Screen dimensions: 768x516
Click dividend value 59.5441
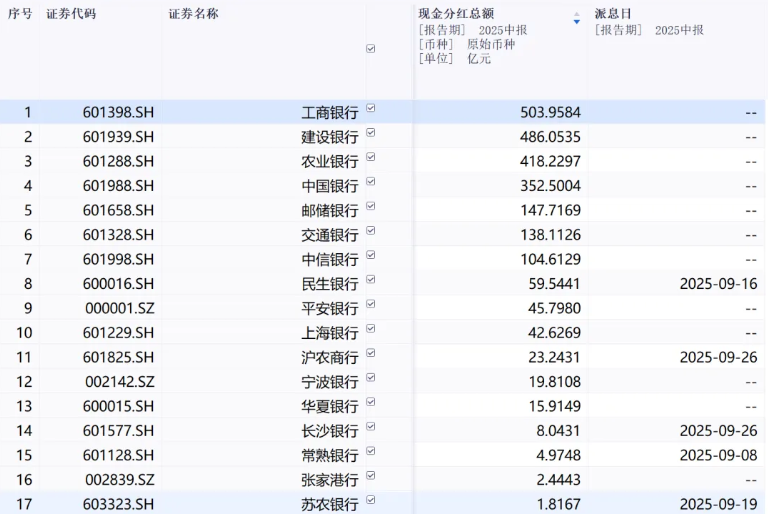point(554,284)
